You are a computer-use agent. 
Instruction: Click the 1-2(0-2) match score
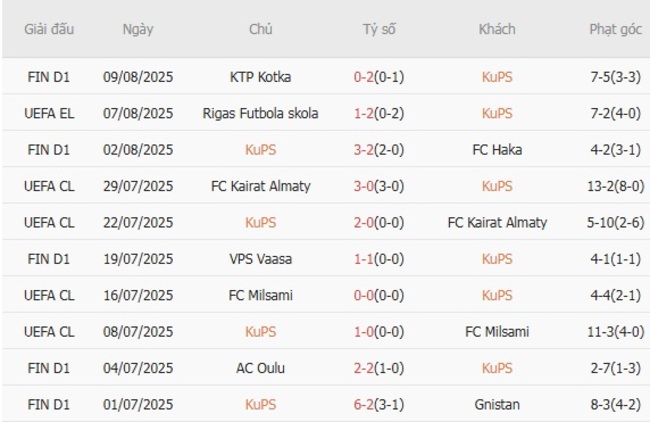379,113
